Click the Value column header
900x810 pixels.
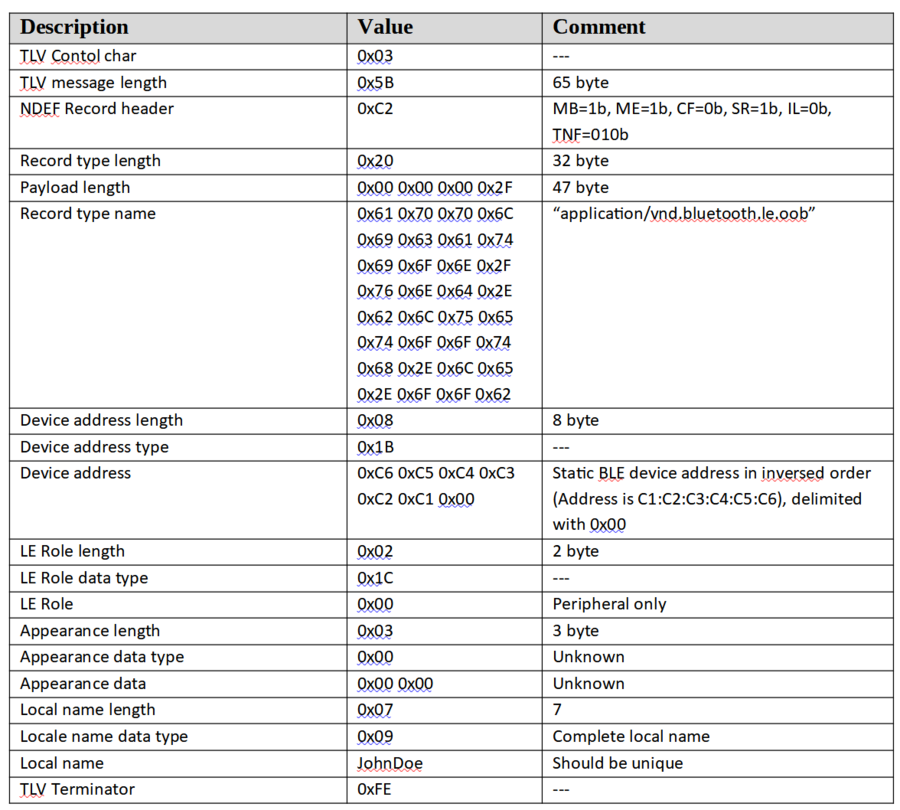[385, 27]
